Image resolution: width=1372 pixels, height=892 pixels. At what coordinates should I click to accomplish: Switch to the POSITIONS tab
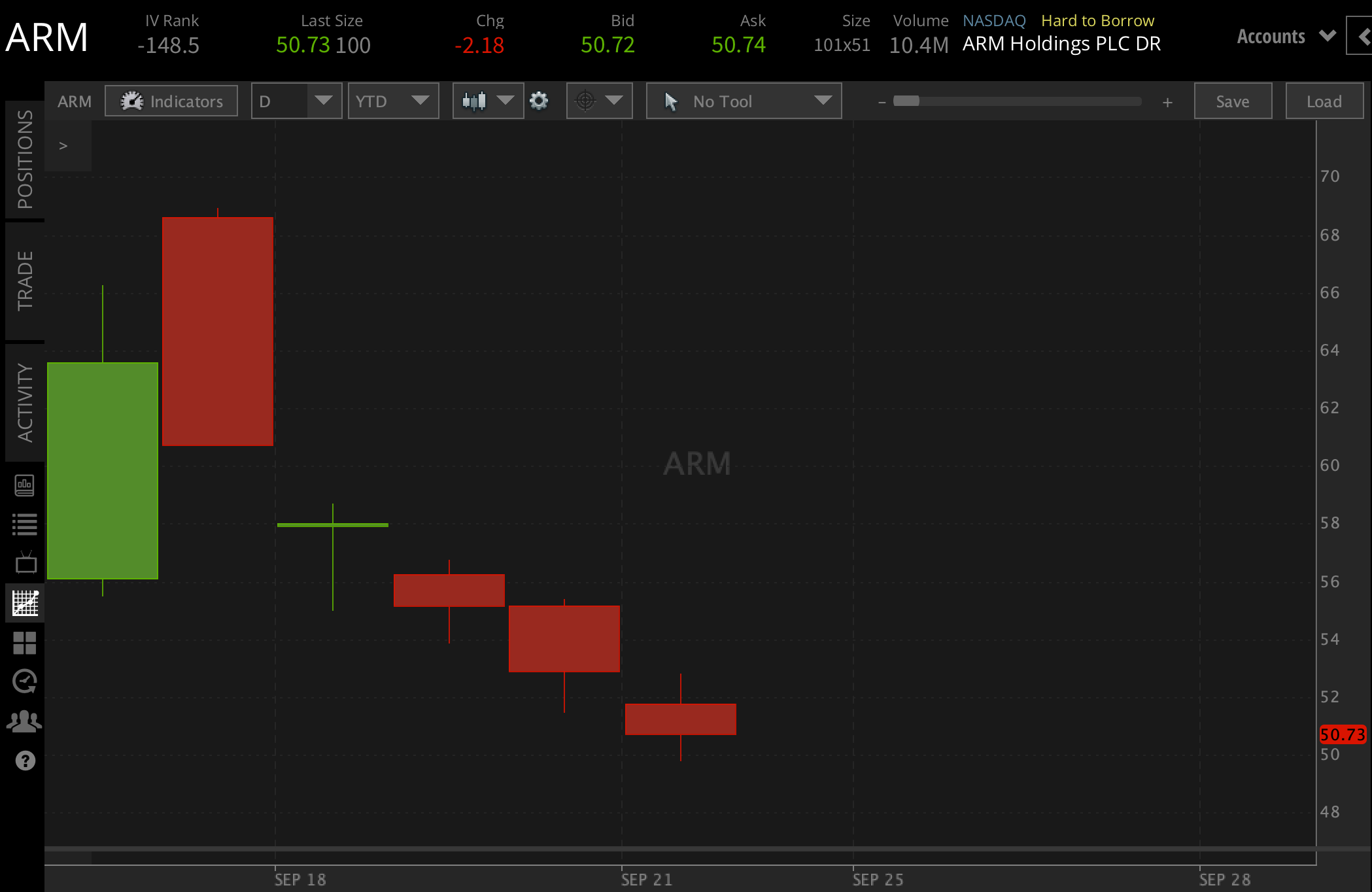pos(25,160)
